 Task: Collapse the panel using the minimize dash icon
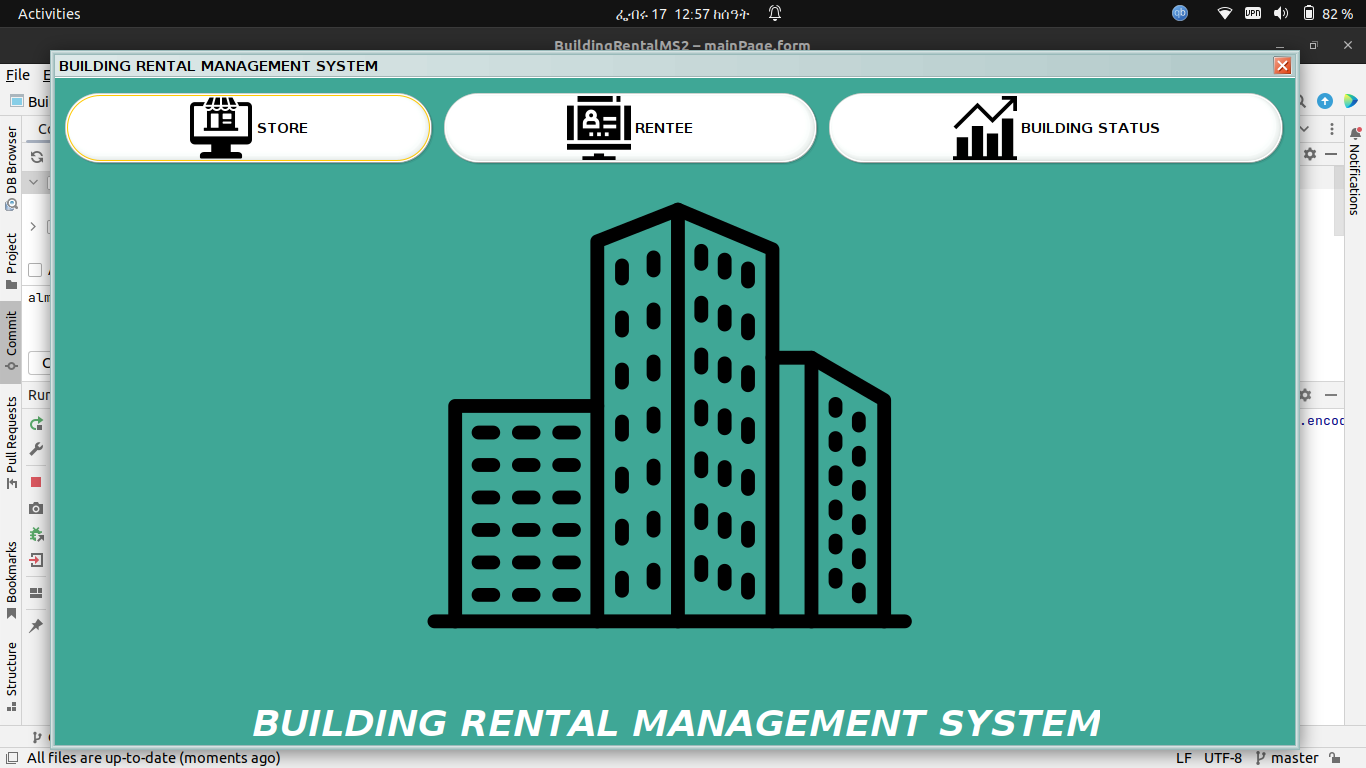tap(1329, 154)
